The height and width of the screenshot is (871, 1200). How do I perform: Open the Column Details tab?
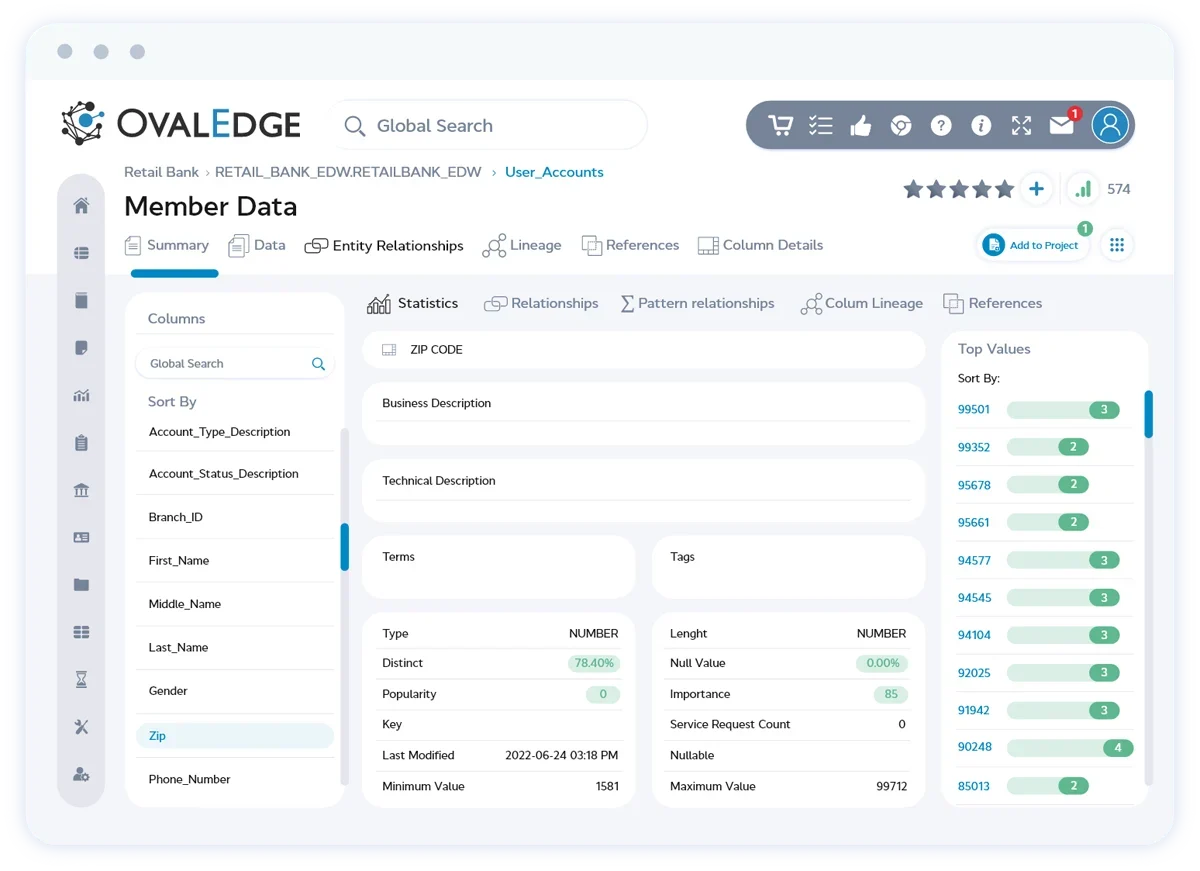[761, 245]
